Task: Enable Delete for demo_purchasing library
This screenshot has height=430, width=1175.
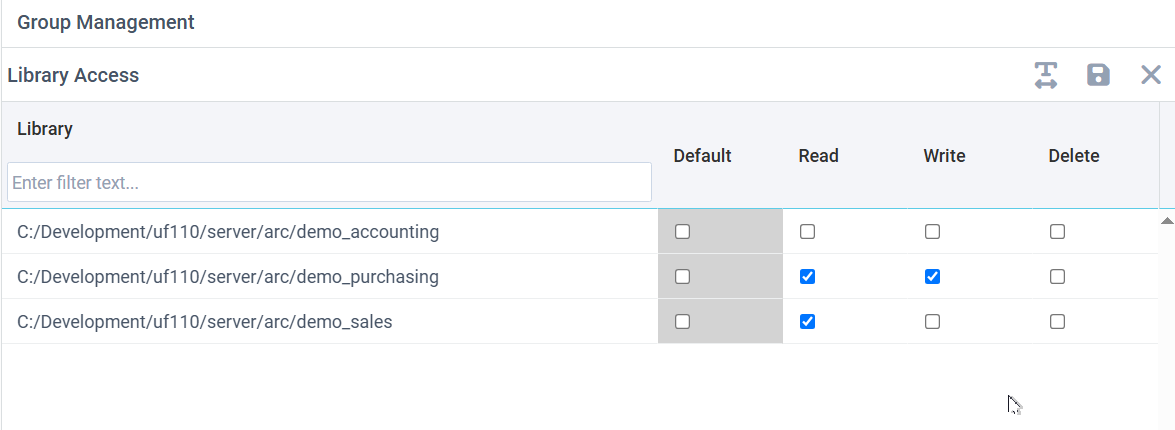Action: pos(1057,277)
